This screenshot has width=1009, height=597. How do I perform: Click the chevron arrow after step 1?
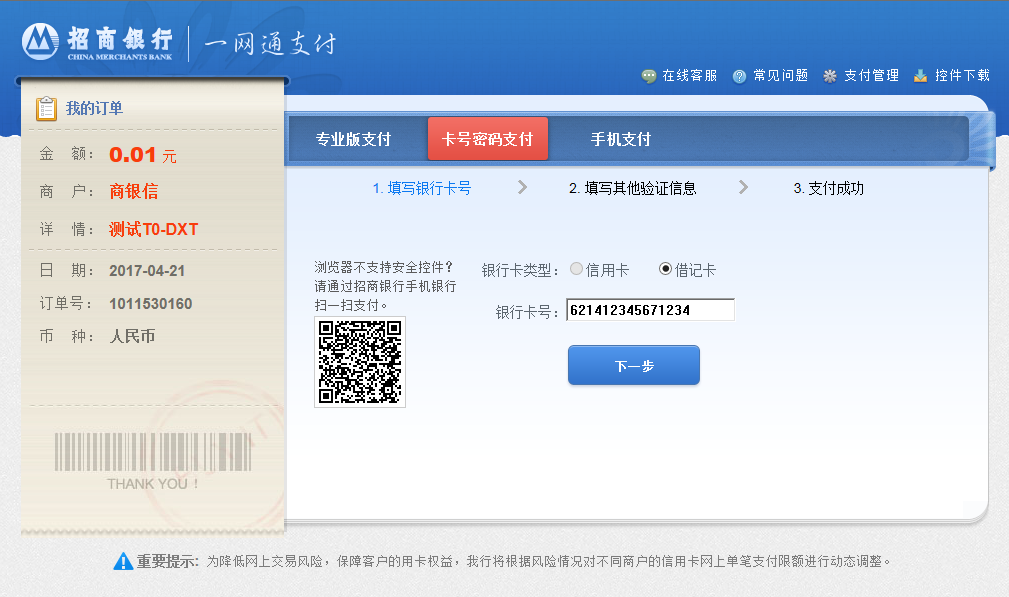click(523, 187)
